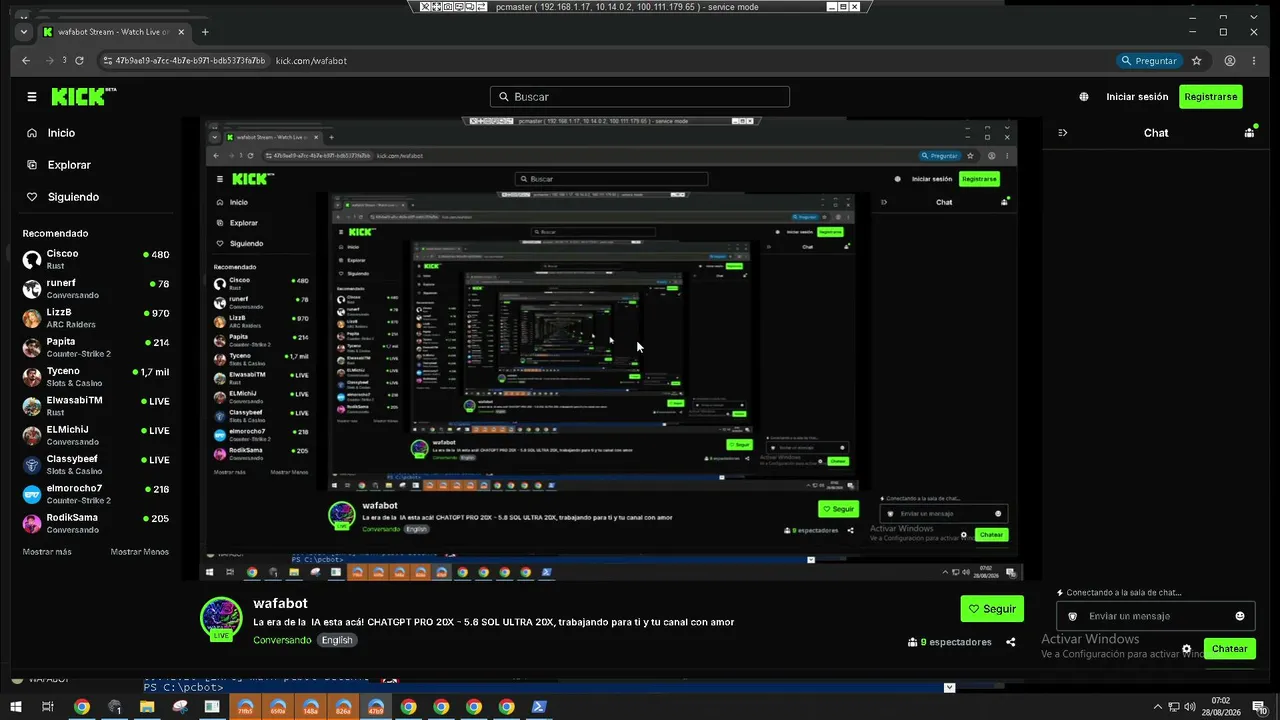Click the chat identity shield icon

(x=1072, y=616)
